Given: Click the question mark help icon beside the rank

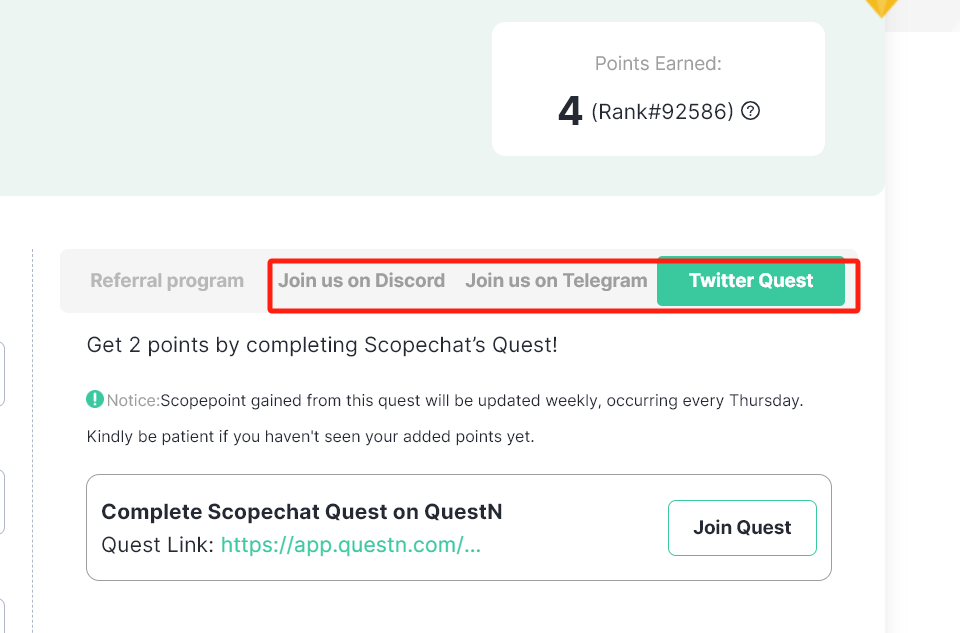Looking at the screenshot, I should tap(750, 111).
